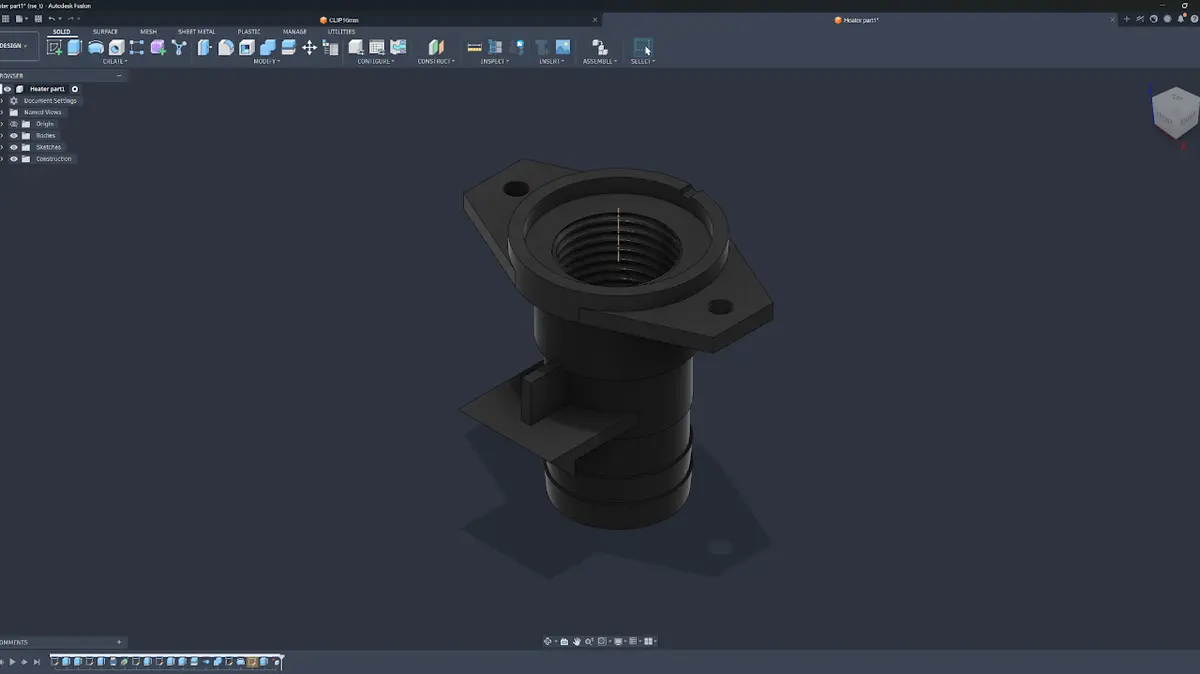Click the Save icon in the title bar
The image size is (1200, 674).
point(37,19)
